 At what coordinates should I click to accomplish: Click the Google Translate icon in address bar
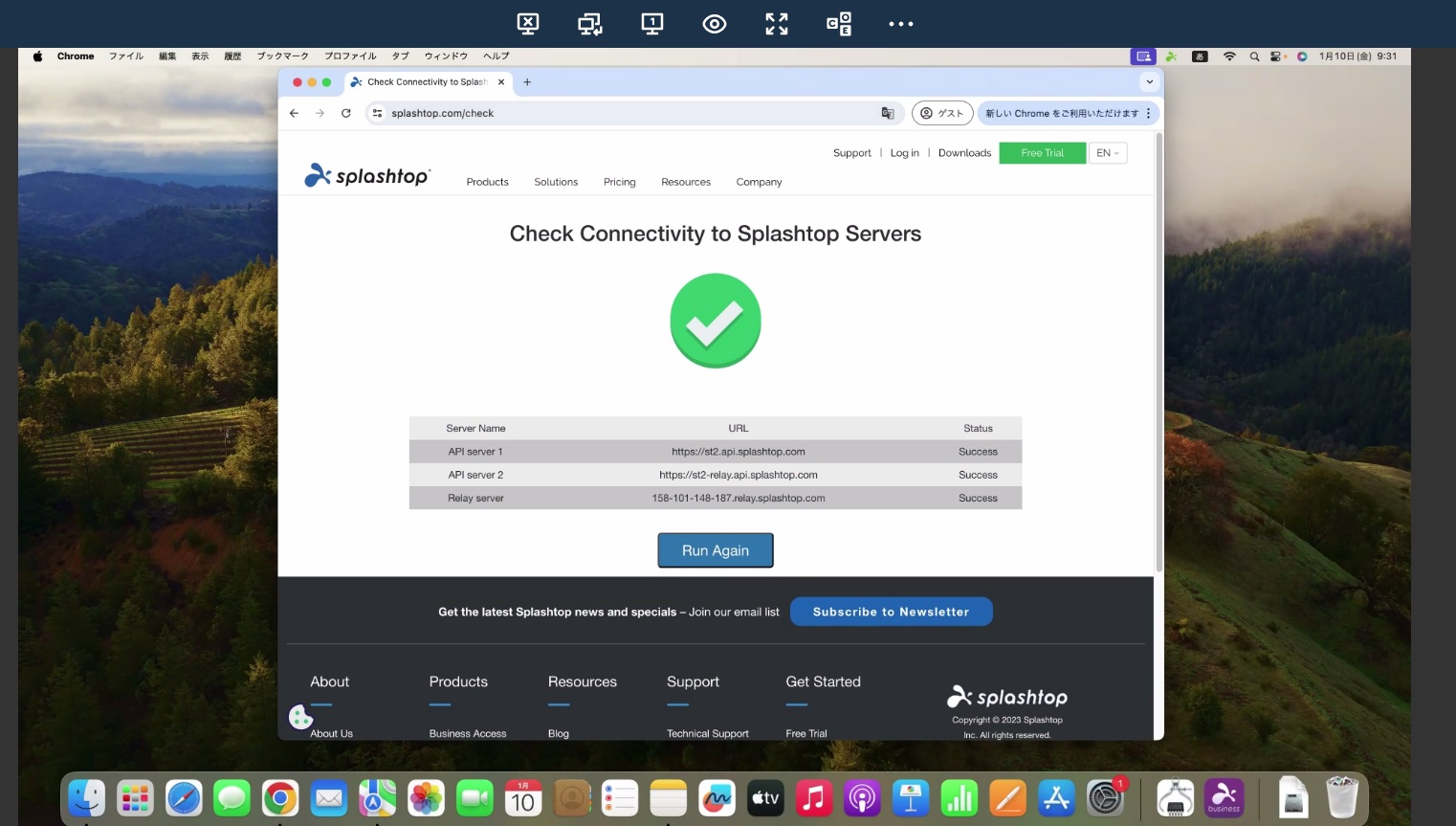point(888,113)
